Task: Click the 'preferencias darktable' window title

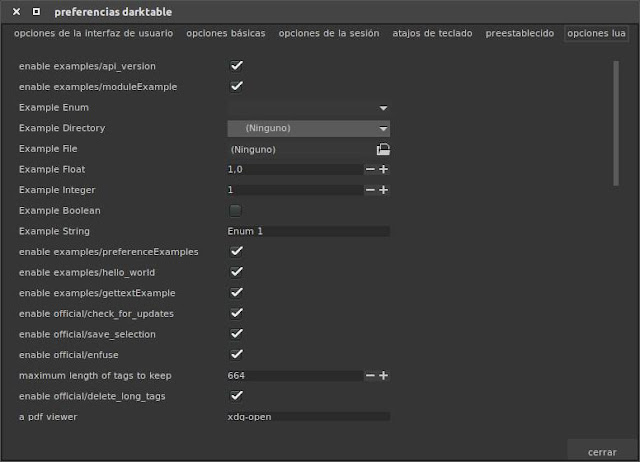Action: [x=113, y=12]
